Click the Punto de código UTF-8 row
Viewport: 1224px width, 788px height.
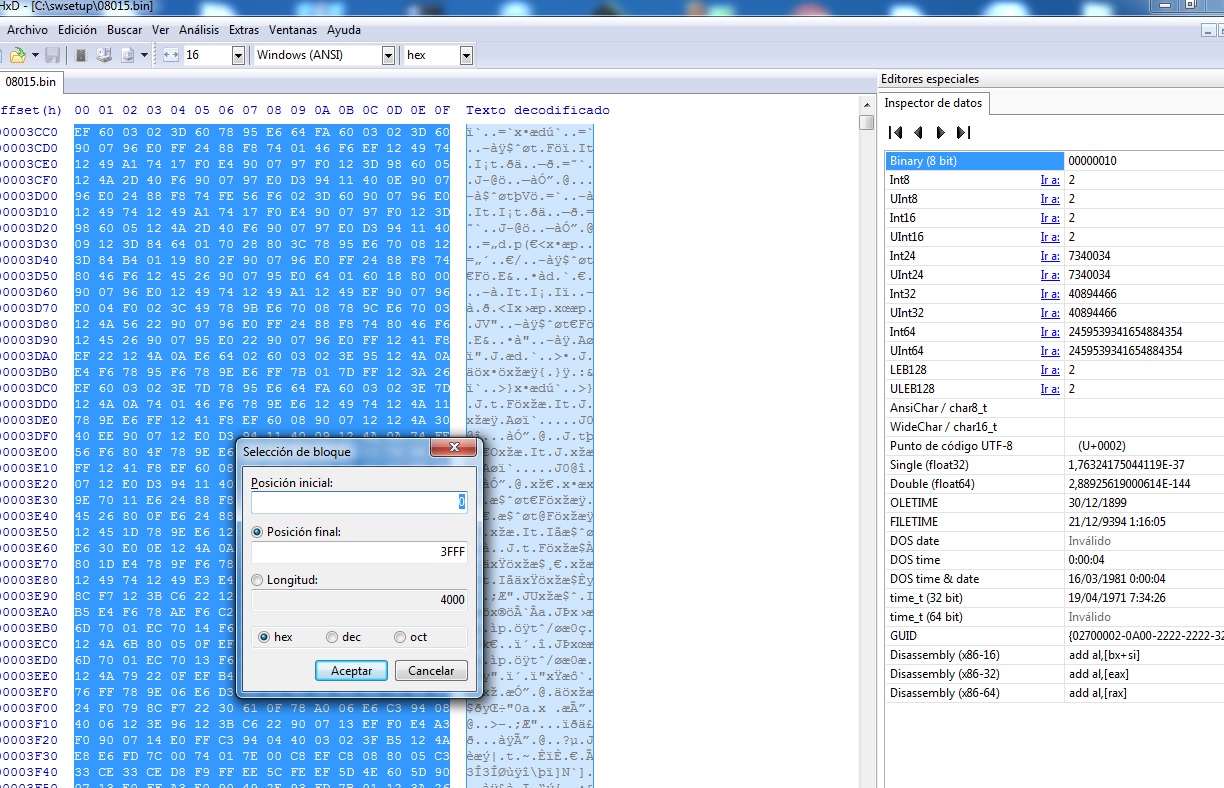tap(1055, 446)
